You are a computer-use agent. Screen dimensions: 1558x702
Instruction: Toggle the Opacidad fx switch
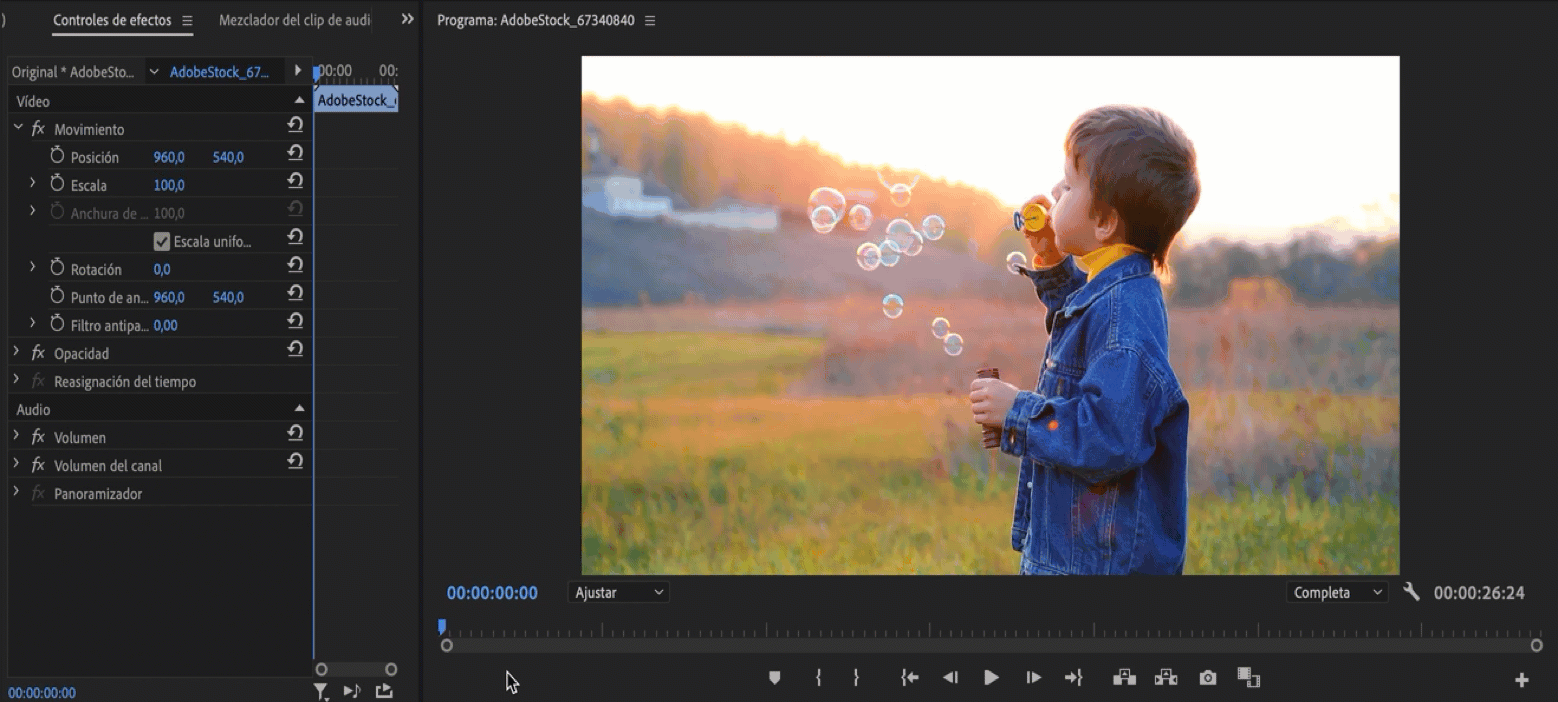pos(38,353)
